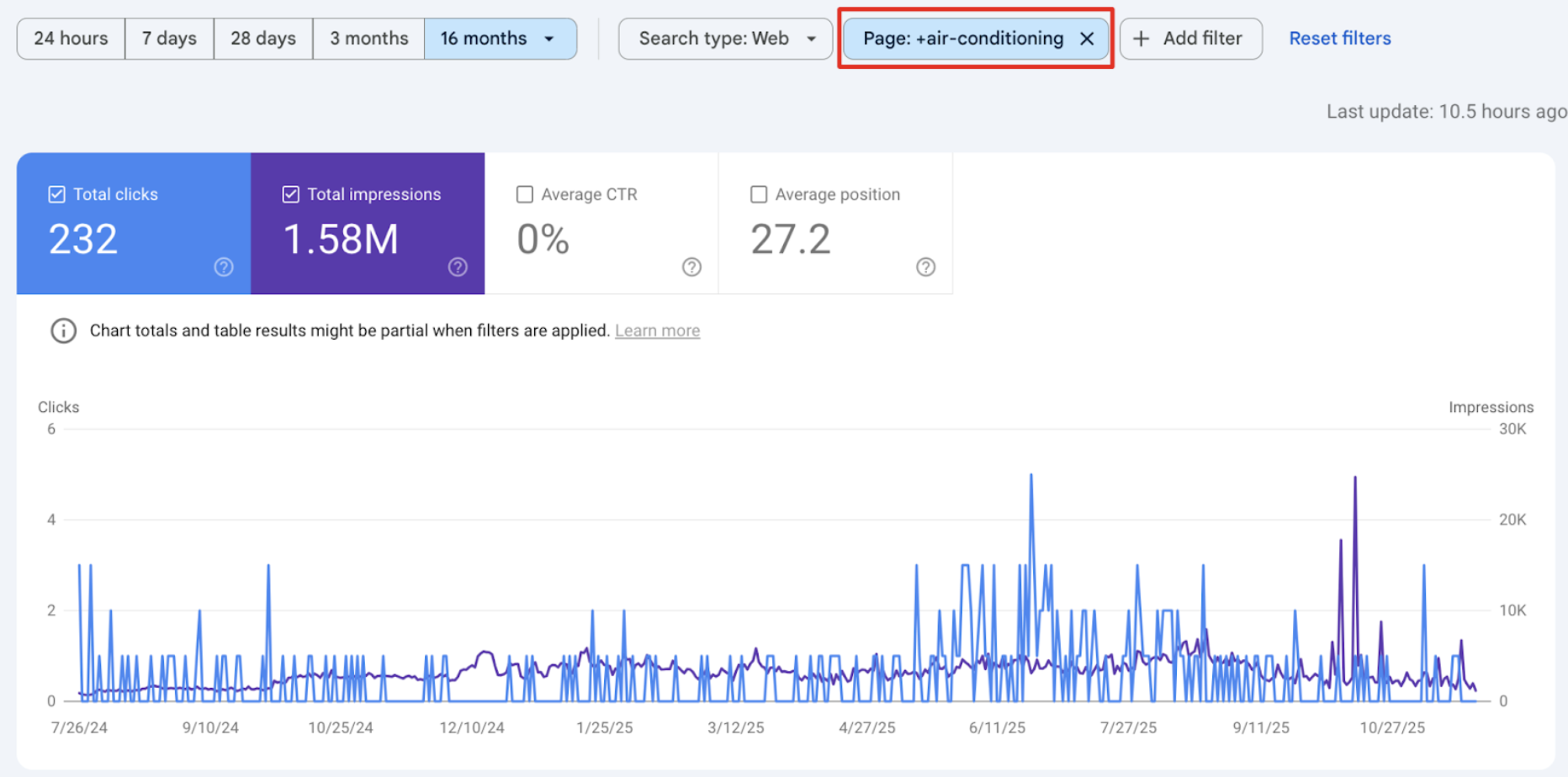Click the Reset filters link
The width and height of the screenshot is (1568, 777).
1339,39
